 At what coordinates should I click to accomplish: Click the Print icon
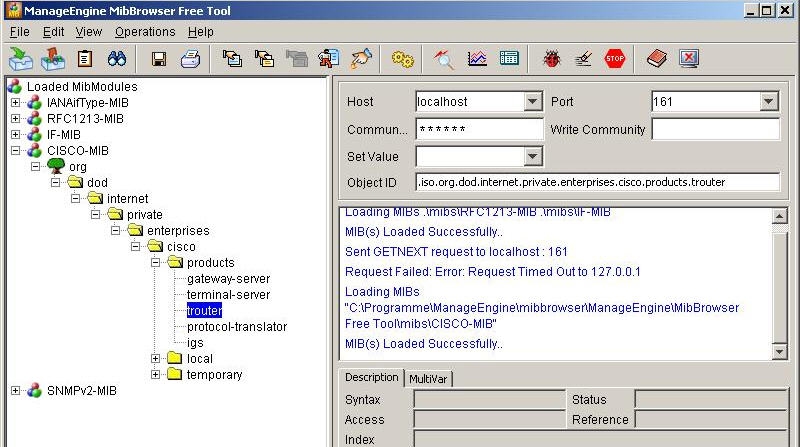(190, 59)
